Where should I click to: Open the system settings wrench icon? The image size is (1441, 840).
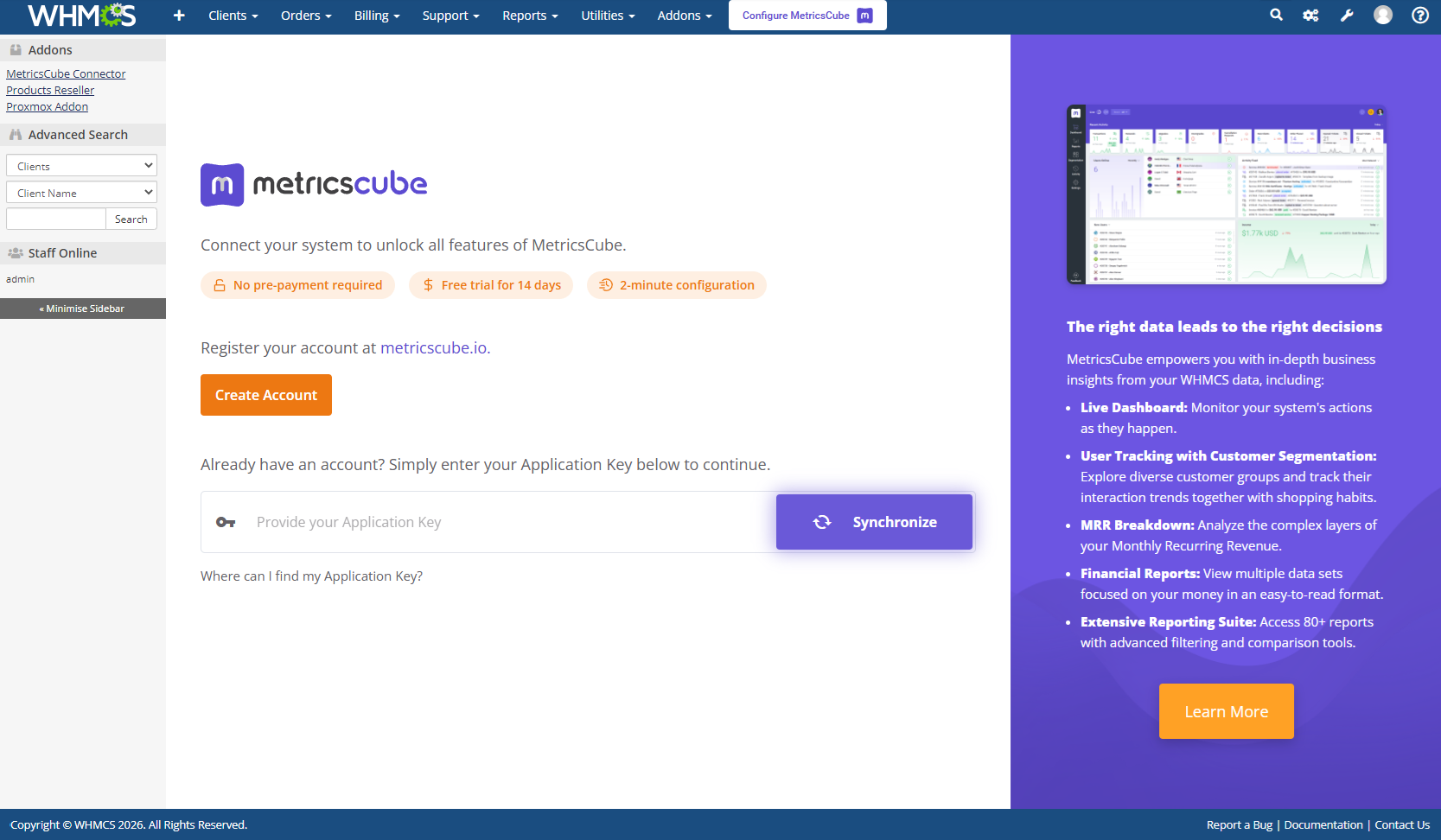pyautogui.click(x=1346, y=15)
